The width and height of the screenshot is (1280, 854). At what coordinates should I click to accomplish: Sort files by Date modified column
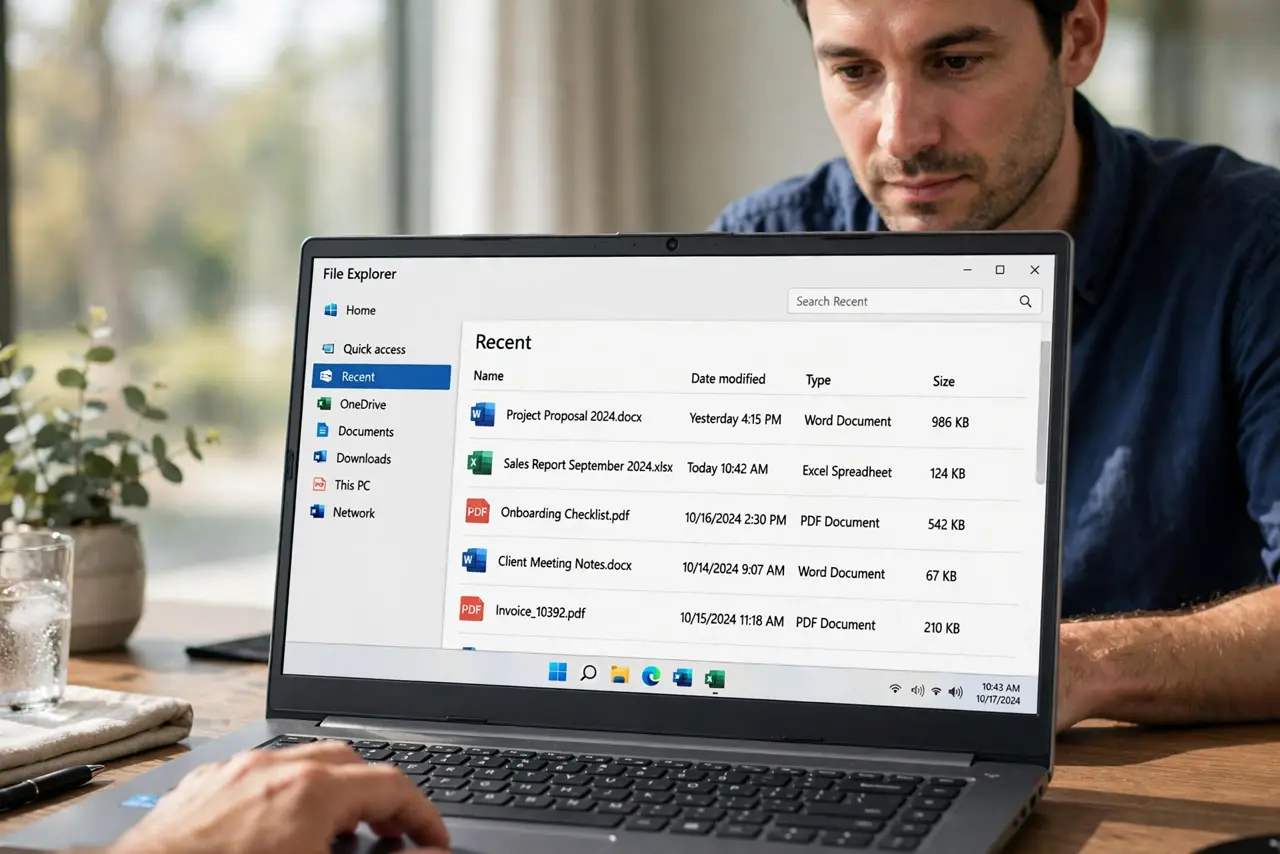pos(728,379)
